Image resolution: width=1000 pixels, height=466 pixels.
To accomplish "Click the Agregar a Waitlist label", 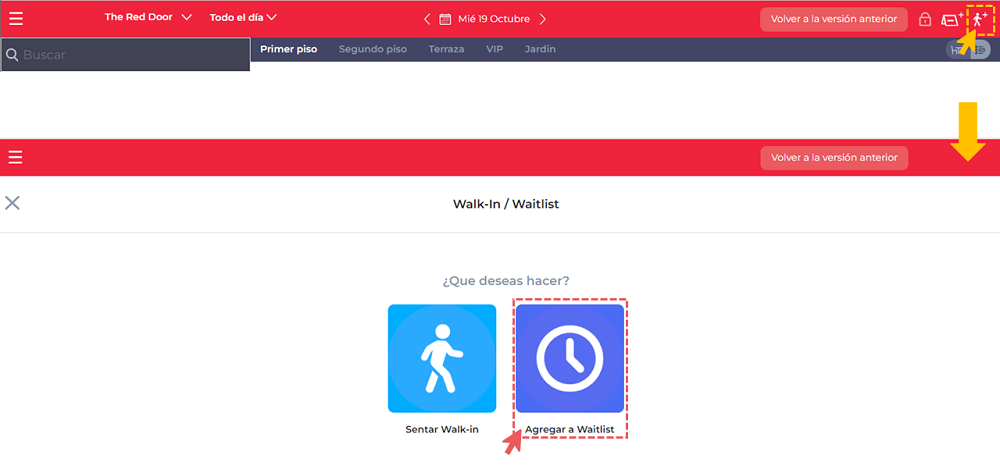I will 570,430.
